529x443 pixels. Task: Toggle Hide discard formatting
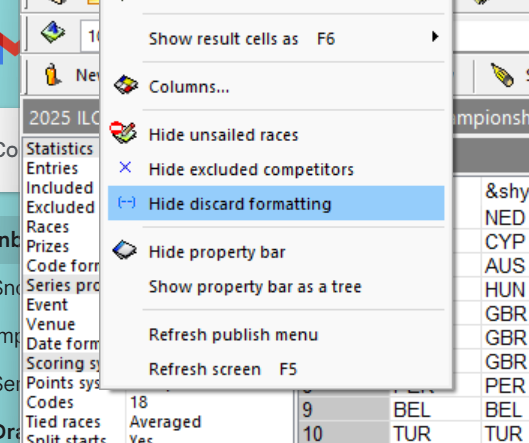[276, 203]
